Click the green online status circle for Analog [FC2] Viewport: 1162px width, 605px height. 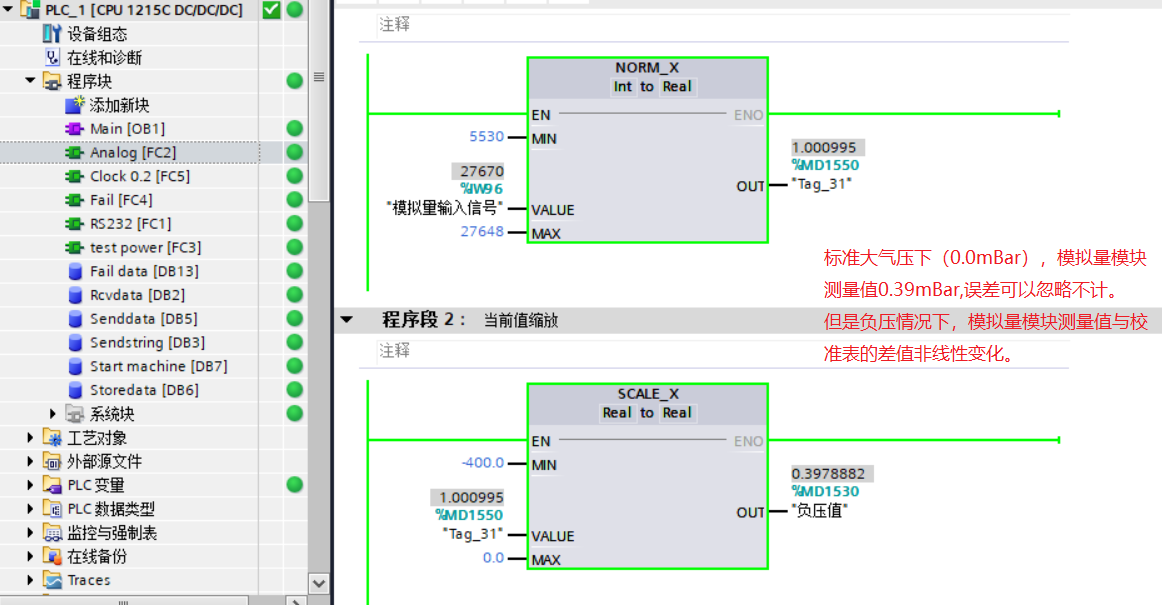(295, 152)
